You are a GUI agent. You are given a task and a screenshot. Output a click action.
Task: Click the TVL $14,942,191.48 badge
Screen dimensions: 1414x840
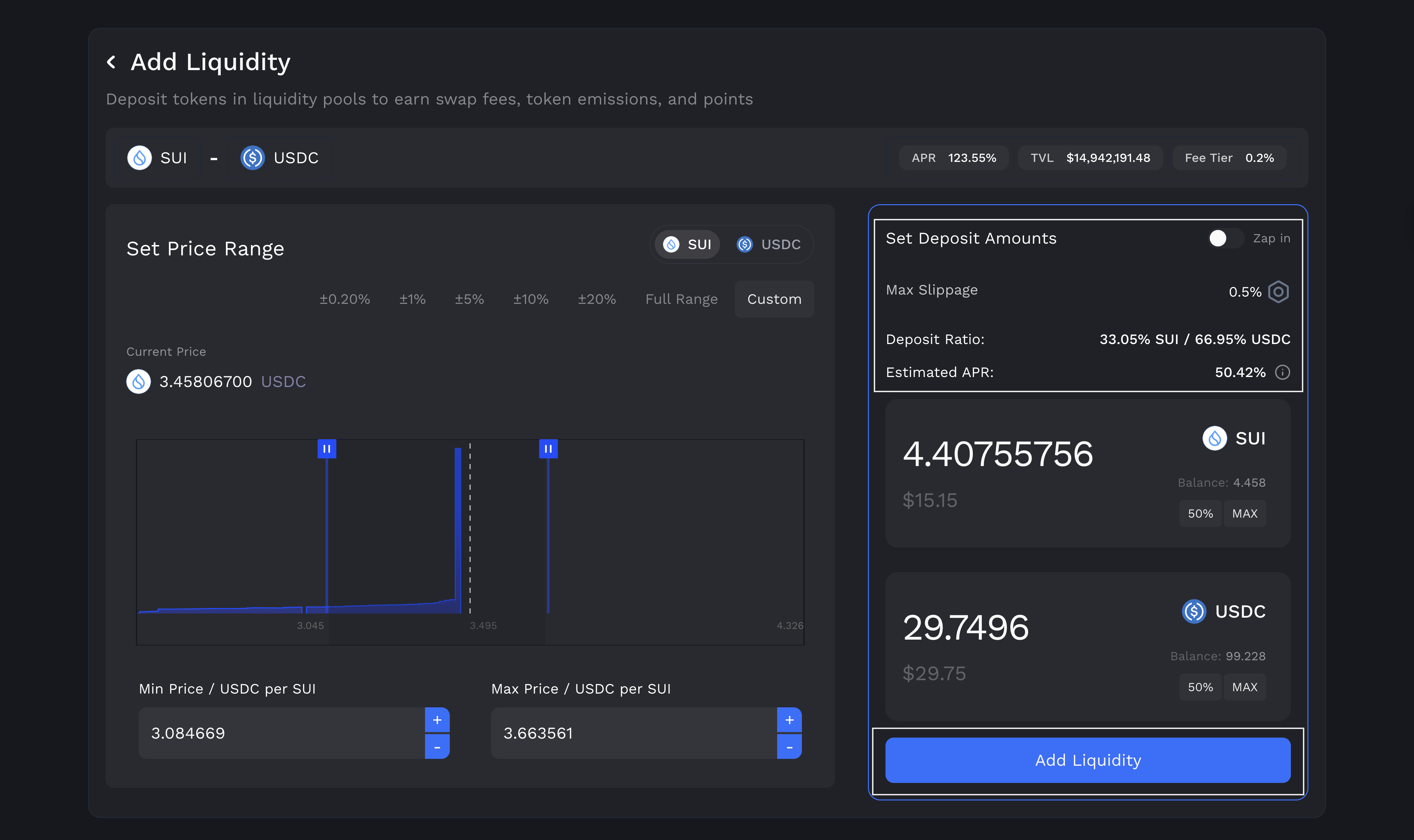(x=1090, y=158)
